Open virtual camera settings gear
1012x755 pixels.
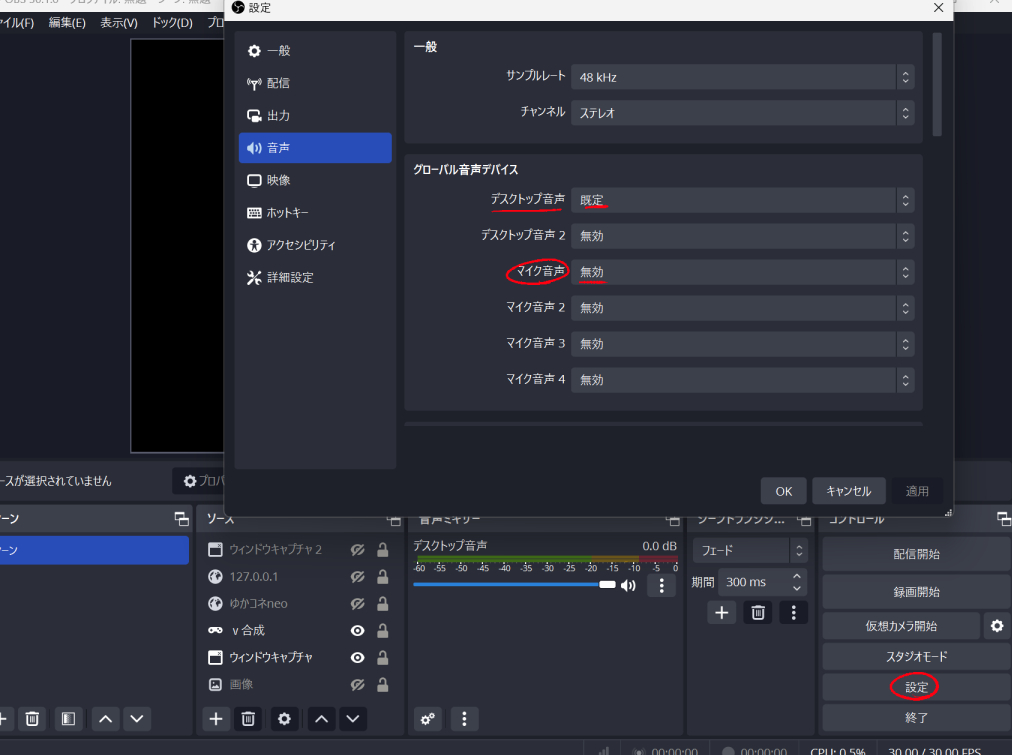point(997,626)
